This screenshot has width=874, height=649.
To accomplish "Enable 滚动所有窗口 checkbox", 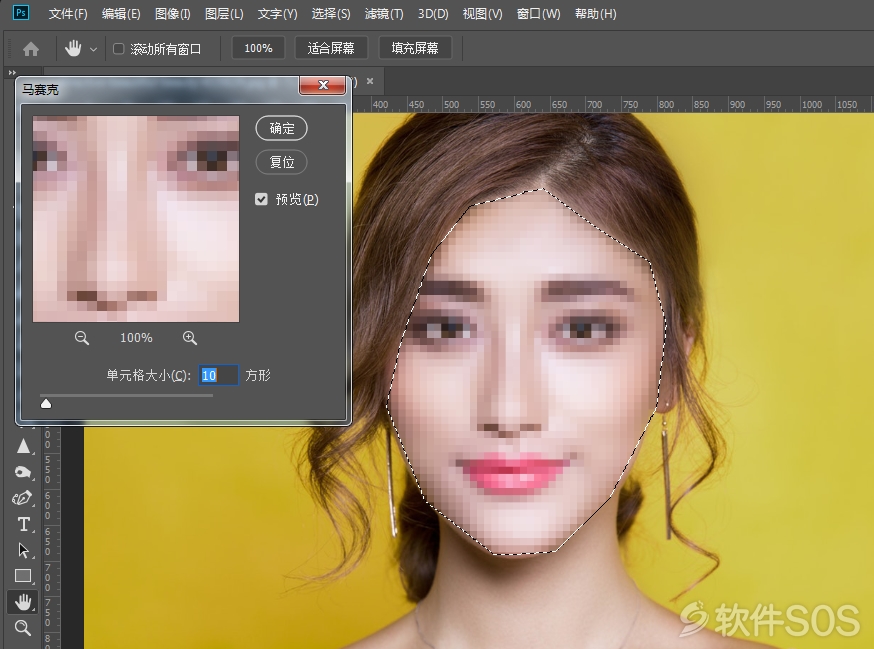I will pyautogui.click(x=119, y=49).
